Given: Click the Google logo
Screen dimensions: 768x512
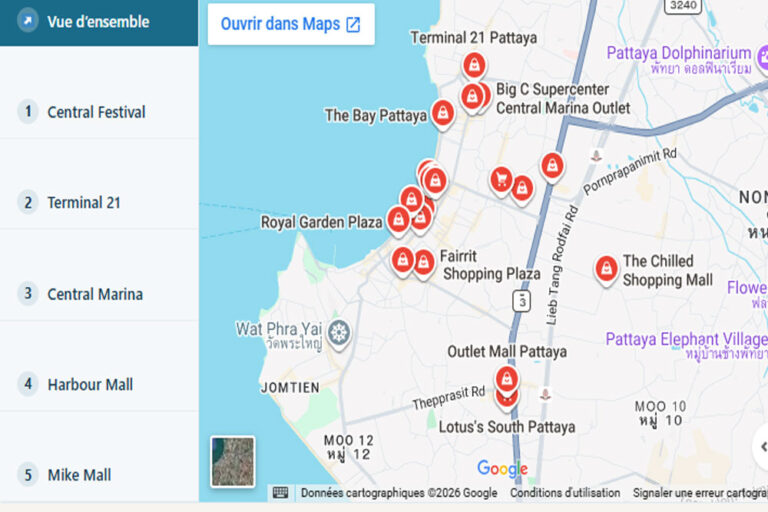Looking at the screenshot, I should pos(503,468).
